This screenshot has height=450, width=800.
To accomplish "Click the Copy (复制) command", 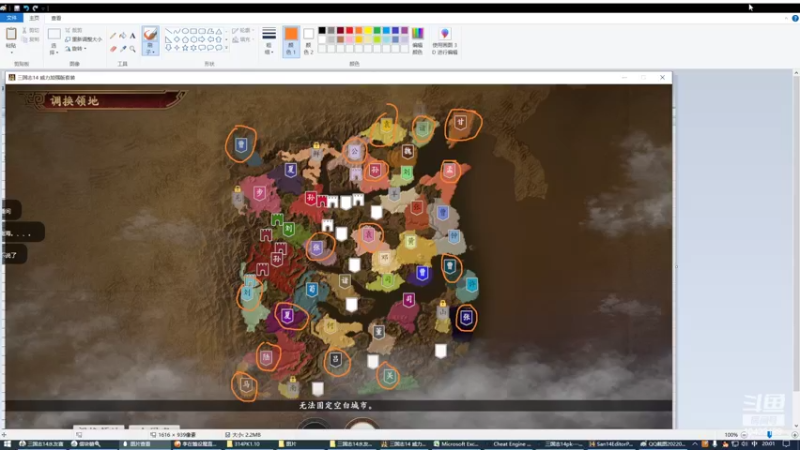I will (x=31, y=39).
